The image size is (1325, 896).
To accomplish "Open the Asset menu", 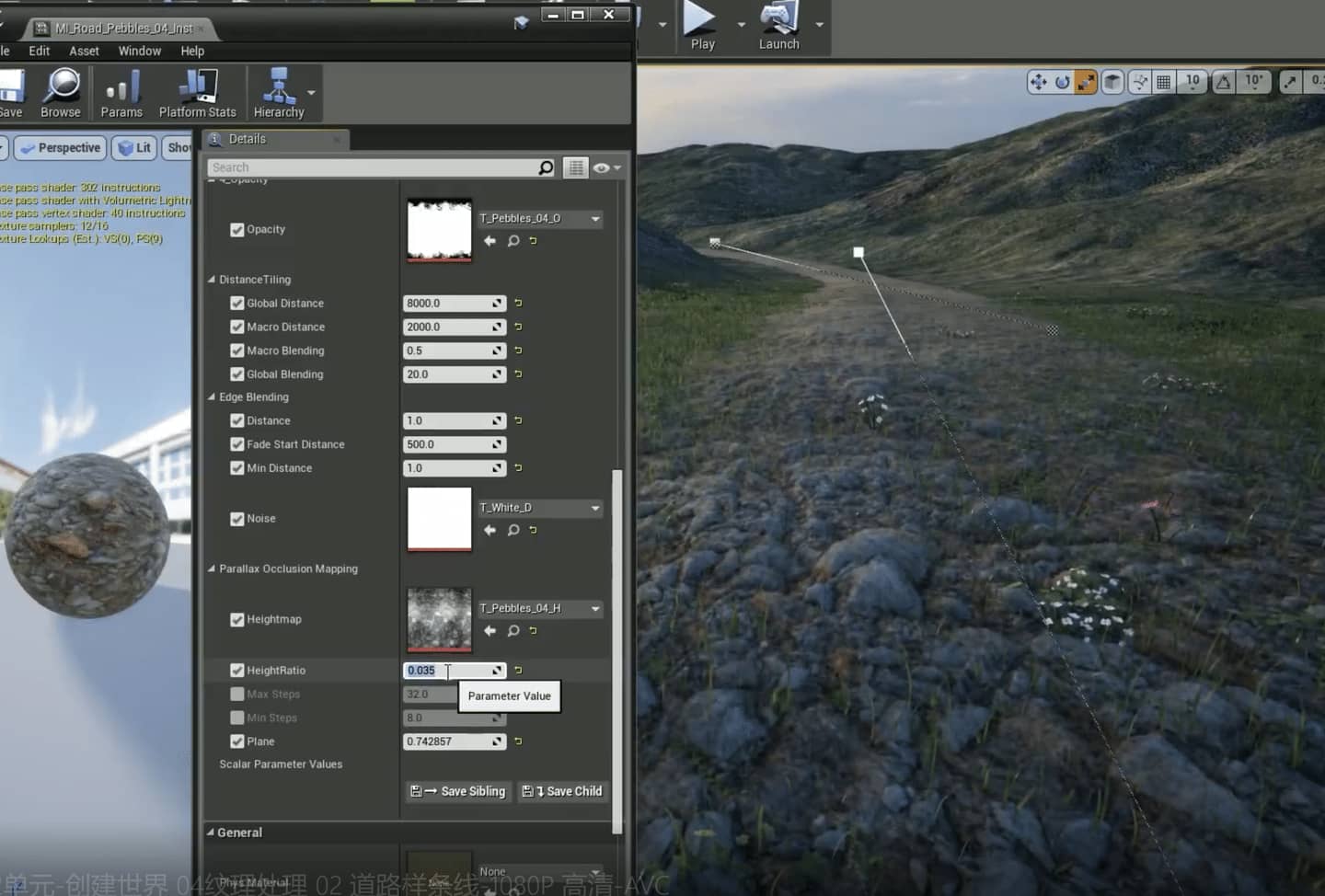I will click(x=84, y=52).
